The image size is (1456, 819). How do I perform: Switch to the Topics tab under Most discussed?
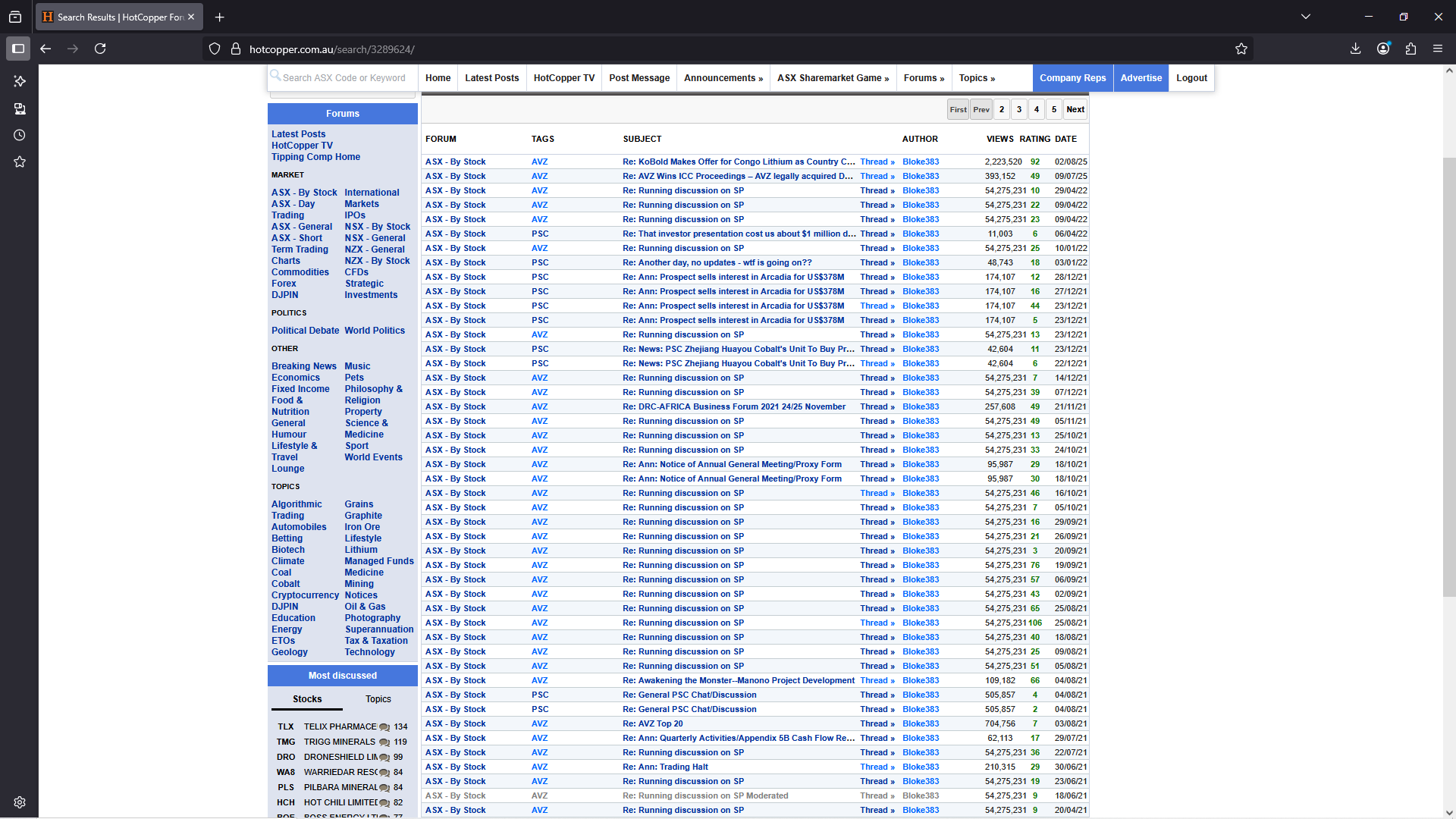[x=378, y=699]
